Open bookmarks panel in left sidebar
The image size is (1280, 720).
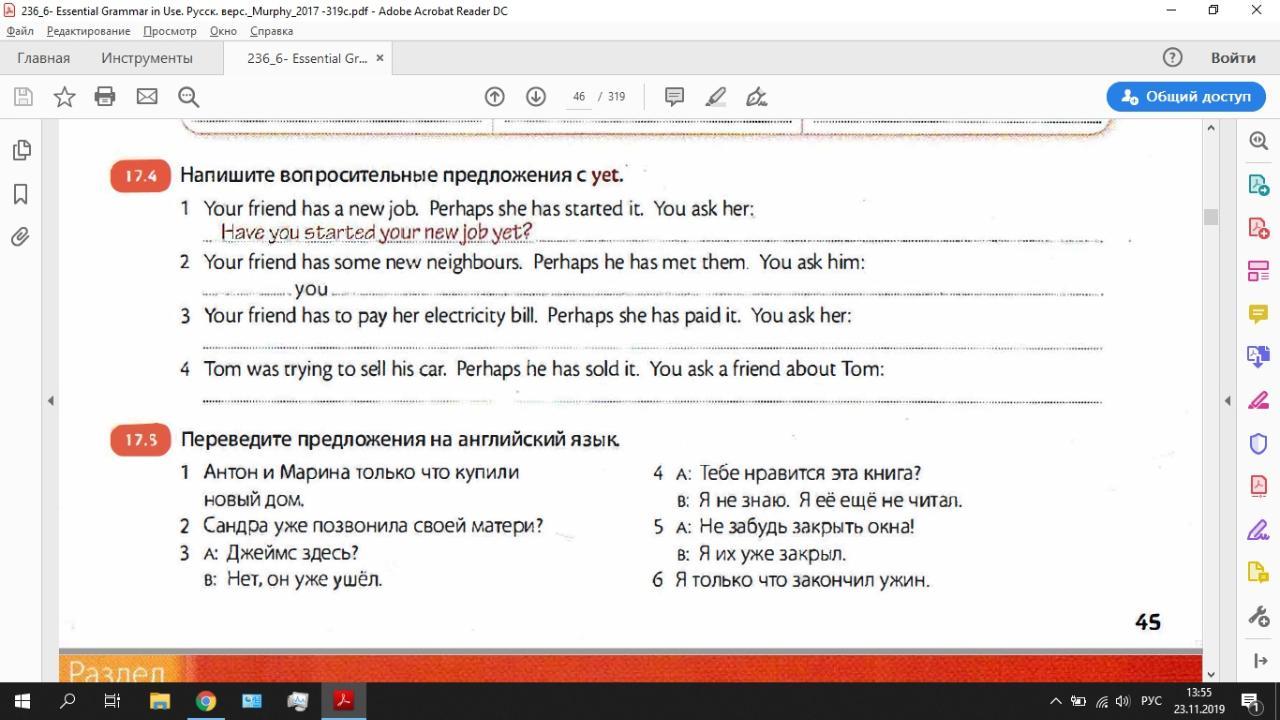click(21, 194)
